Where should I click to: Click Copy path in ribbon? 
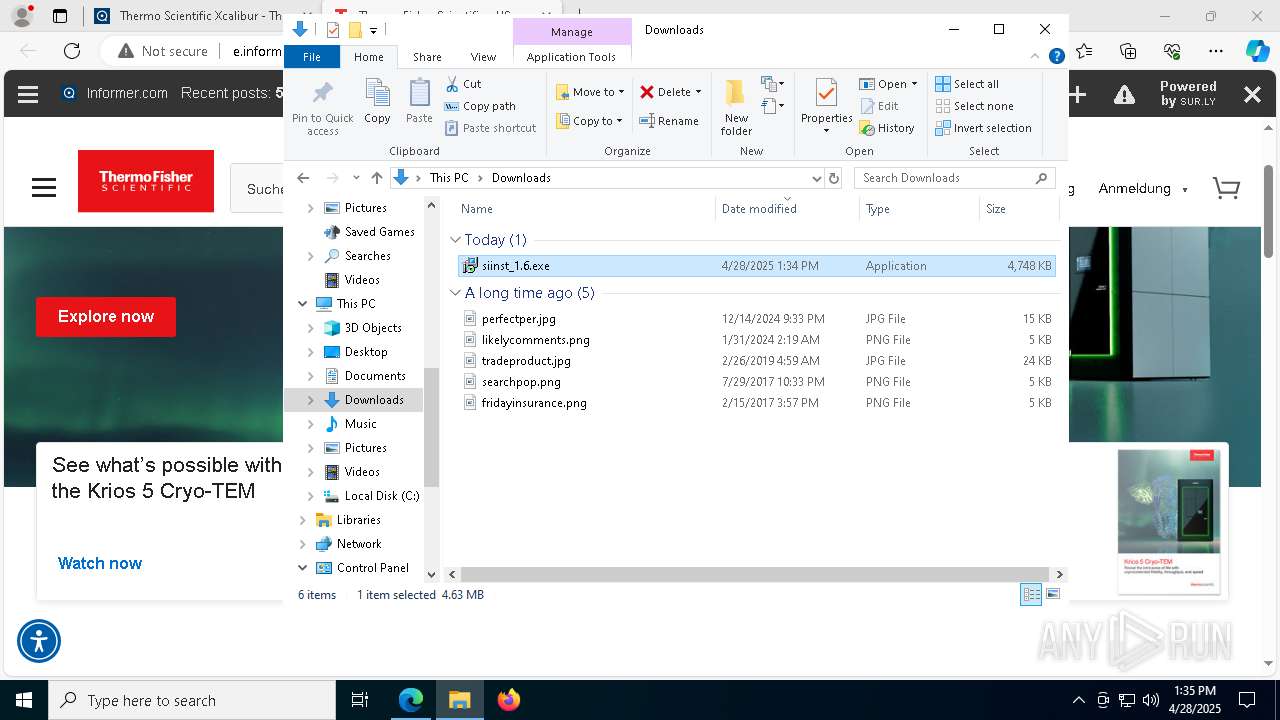tap(480, 106)
